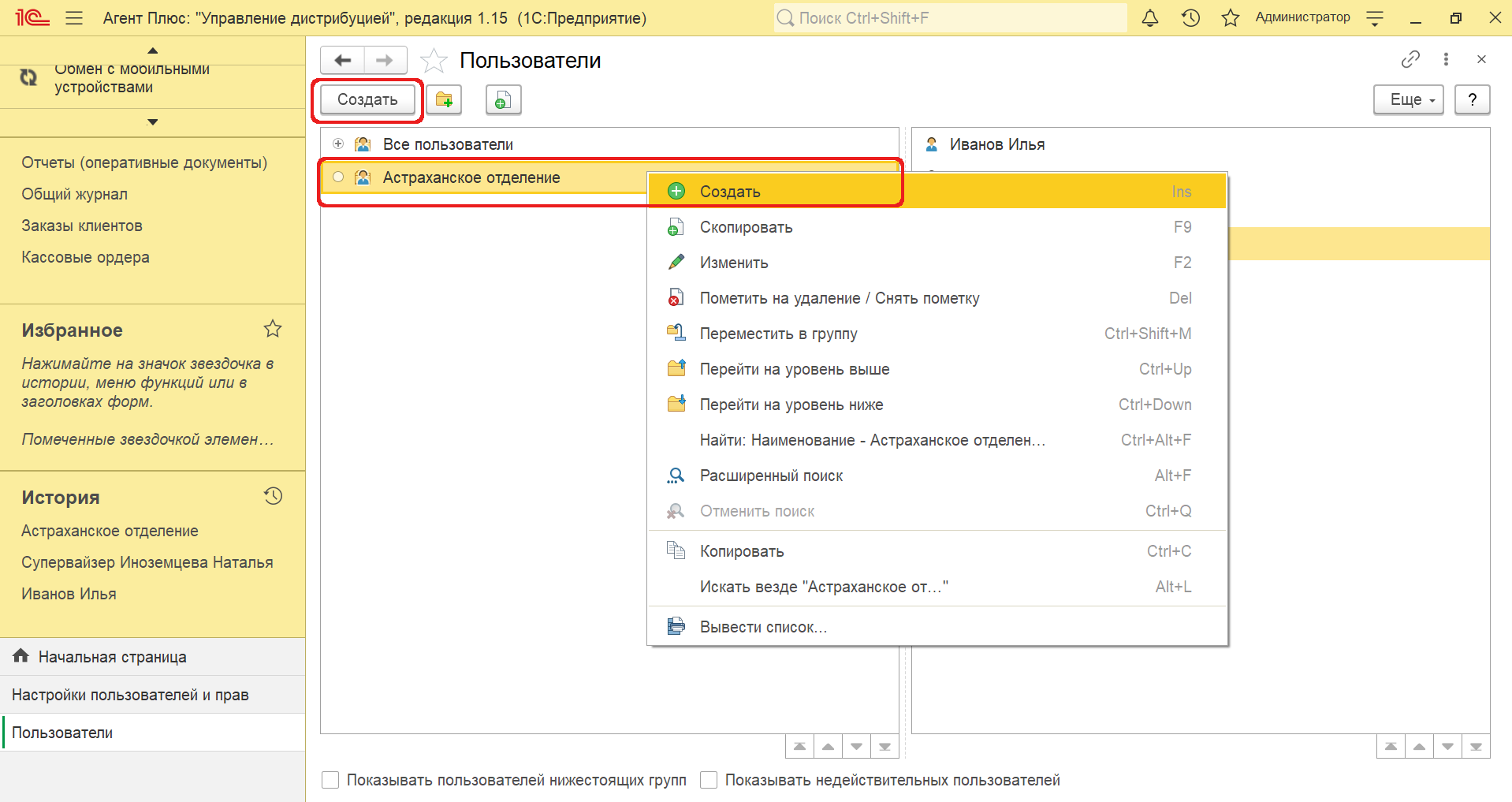Open the Еще dropdown menu
This screenshot has width=1512, height=802.
[1408, 100]
